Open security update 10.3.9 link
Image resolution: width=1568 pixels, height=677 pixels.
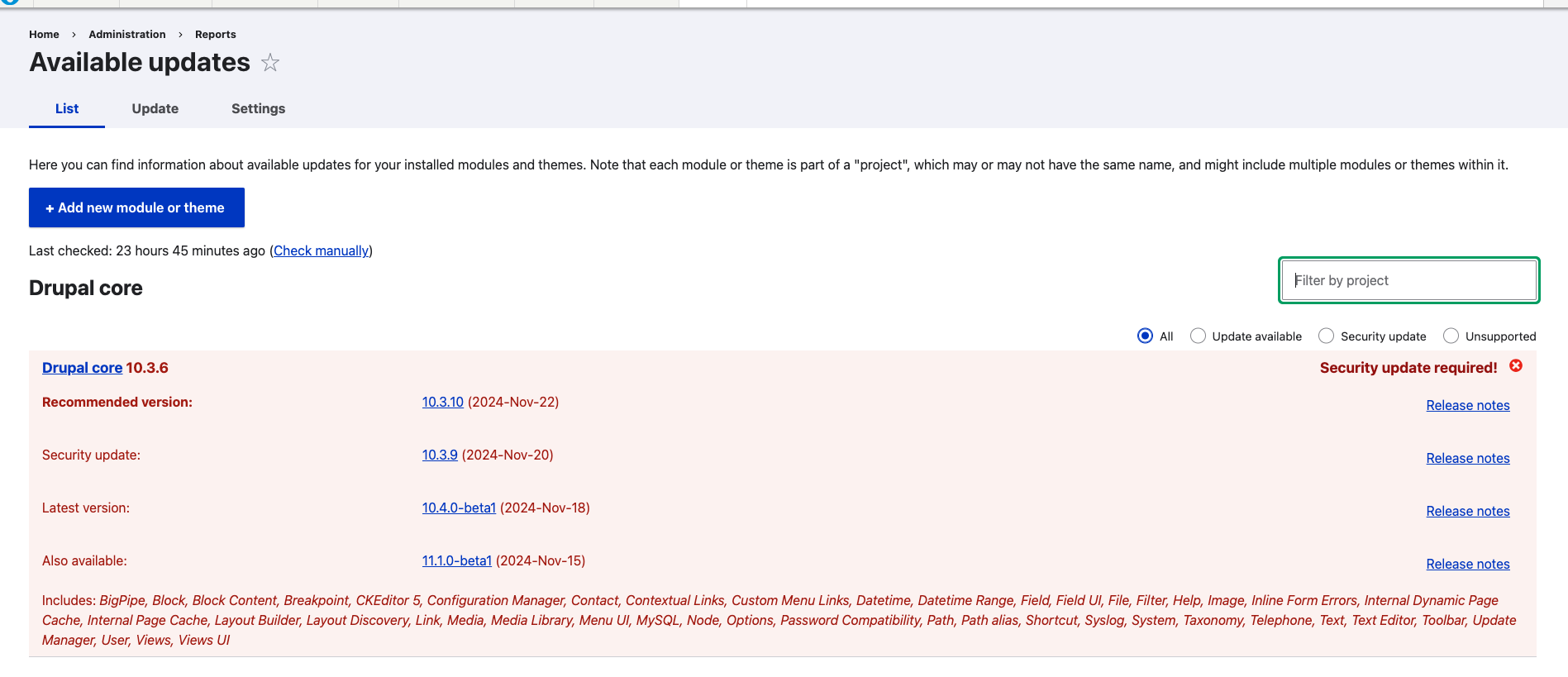(440, 455)
